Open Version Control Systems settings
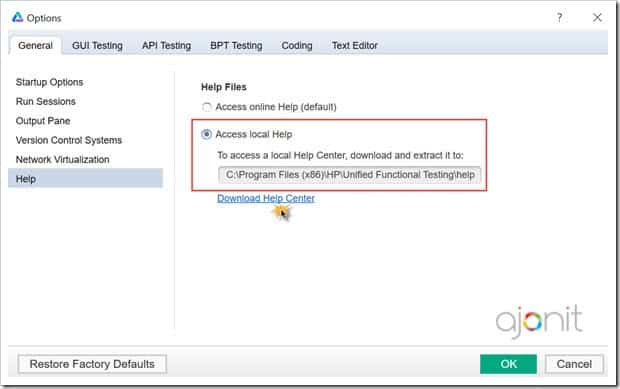 69,140
